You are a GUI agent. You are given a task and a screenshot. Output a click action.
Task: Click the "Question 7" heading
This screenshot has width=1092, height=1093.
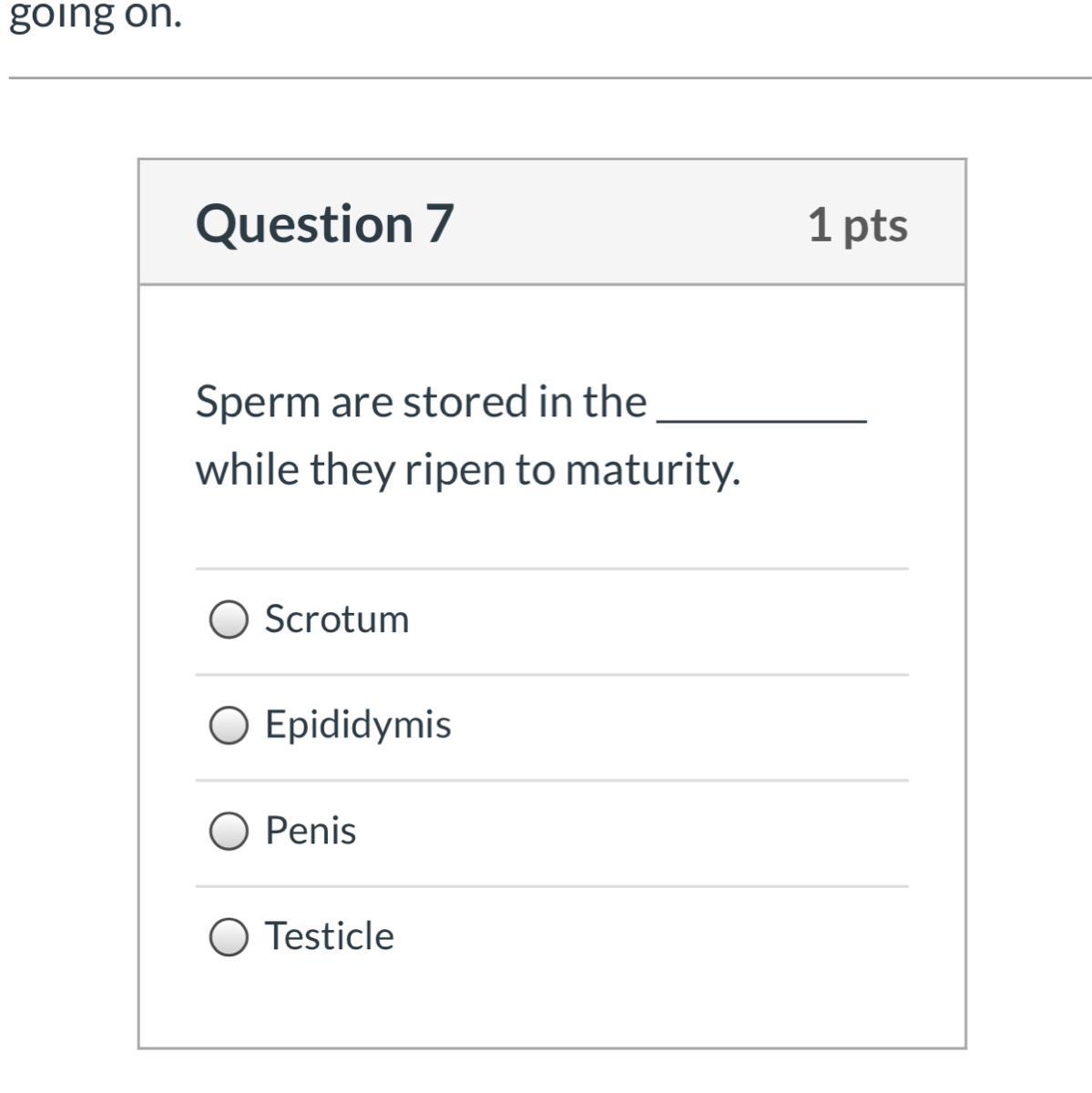(324, 224)
